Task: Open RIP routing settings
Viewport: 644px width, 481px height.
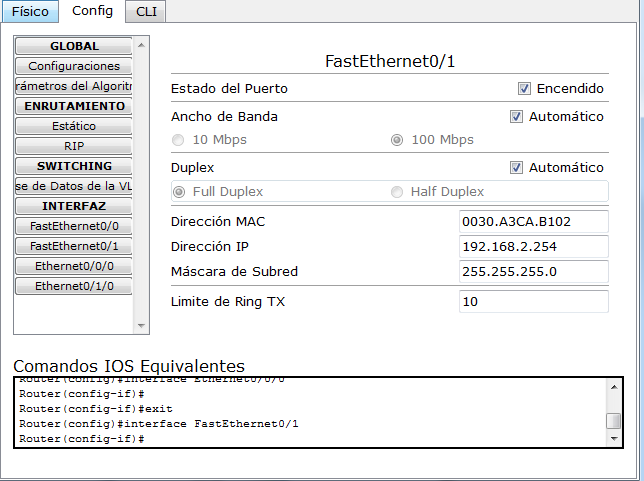Action: click(74, 146)
